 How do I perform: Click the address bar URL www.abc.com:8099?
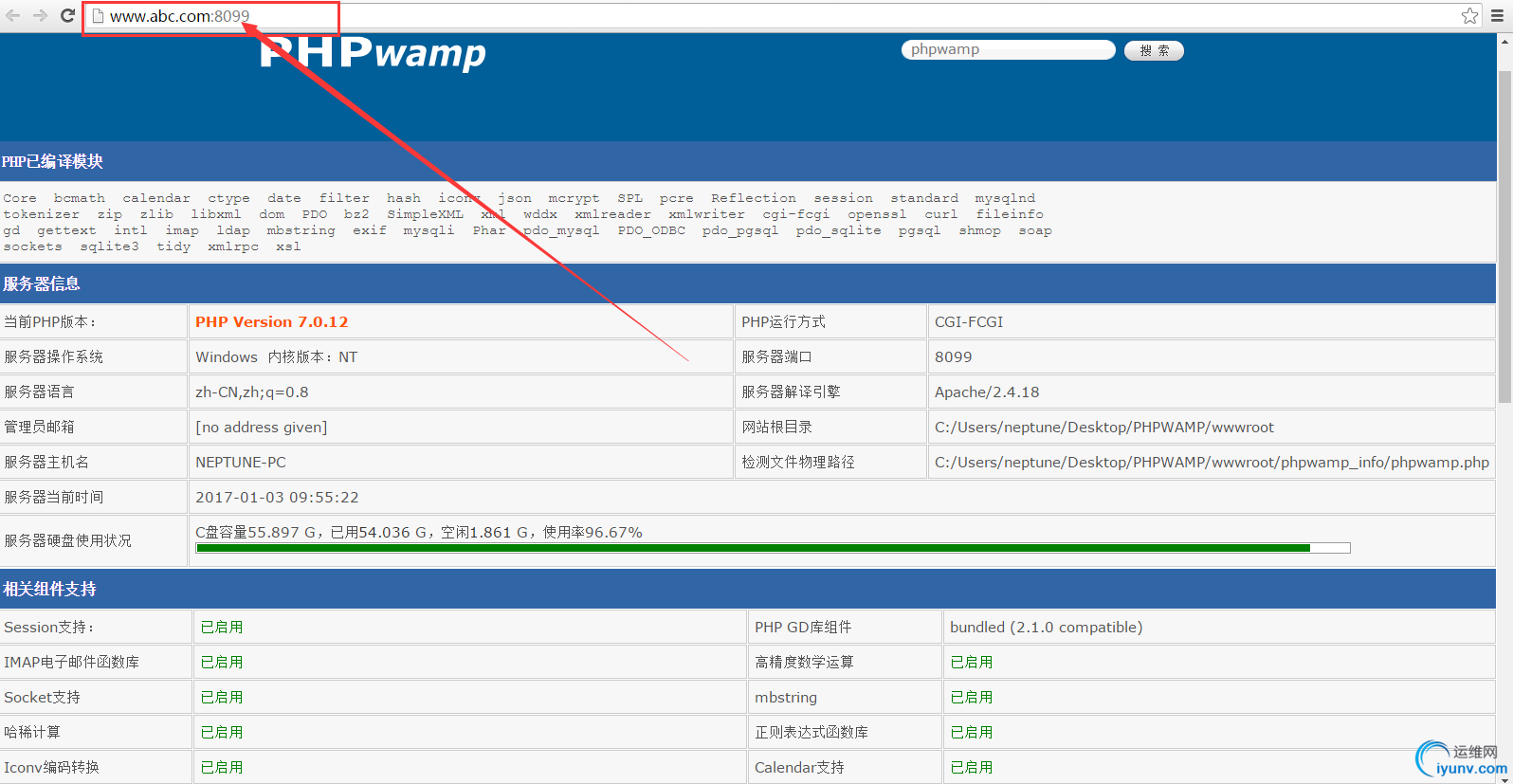coord(179,16)
